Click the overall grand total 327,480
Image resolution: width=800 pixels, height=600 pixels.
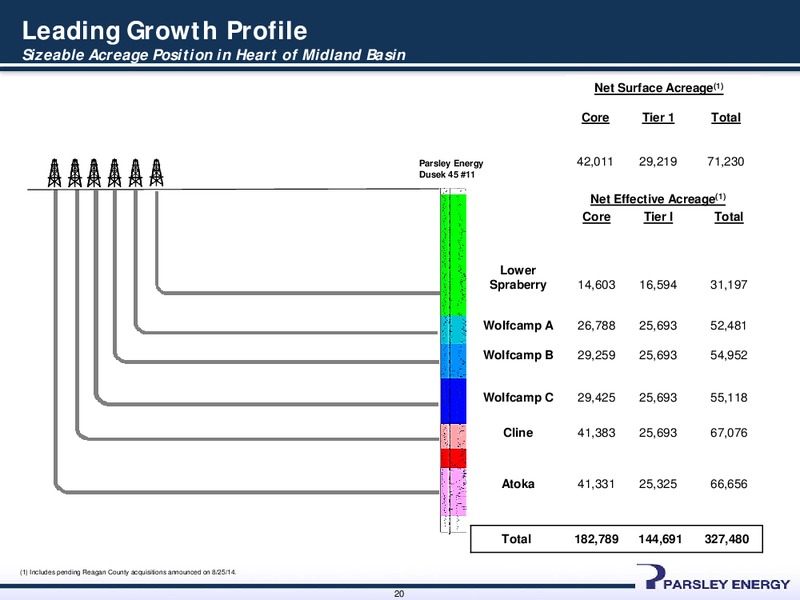coord(727,539)
